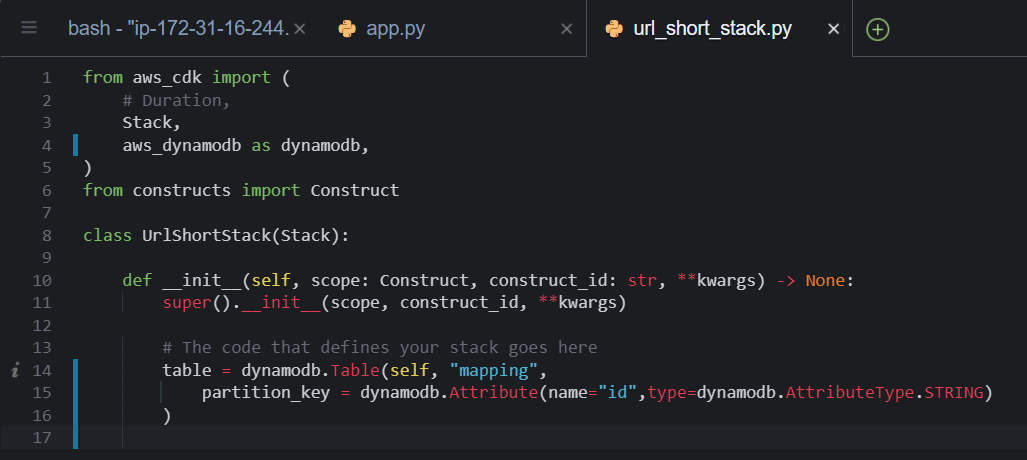
Task: Click the Construct import on line 6
Action: (354, 190)
